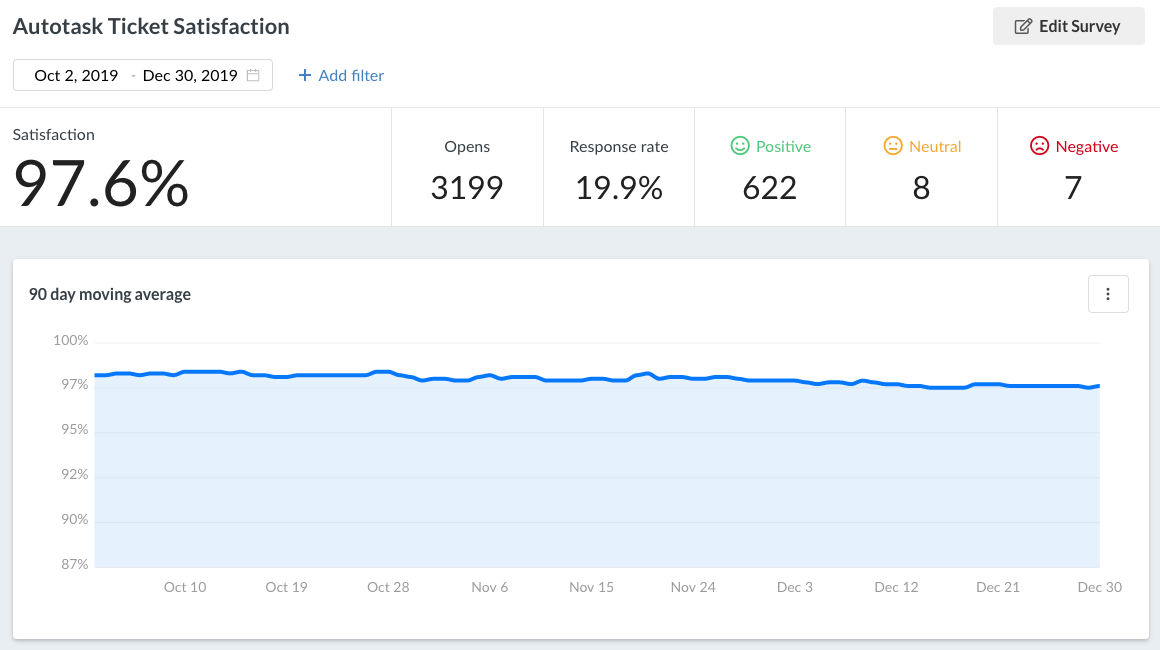Viewport: 1160px width, 650px height.
Task: Click the Response rate label
Action: pos(619,146)
